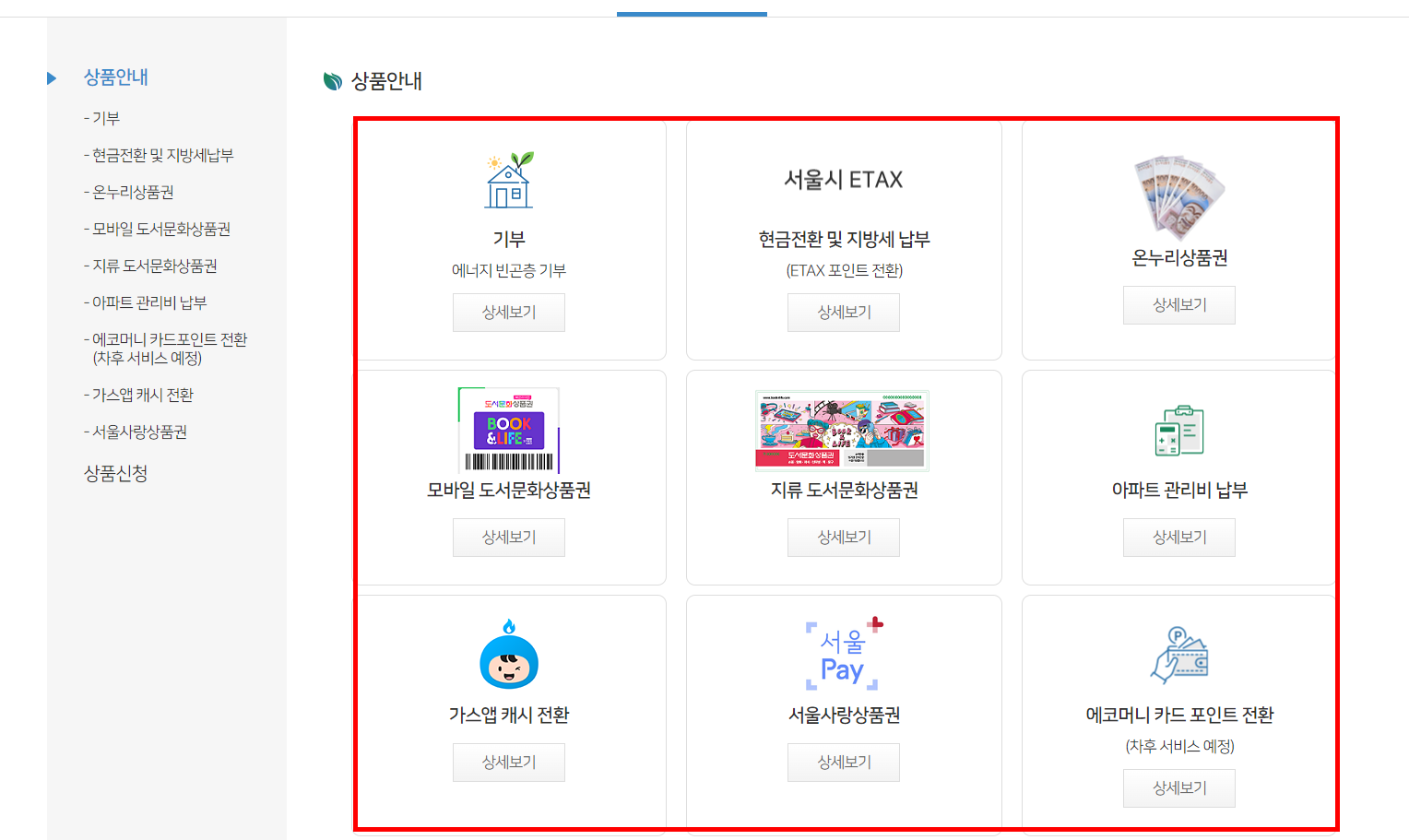Select 상품신청 in the left sidebar
Image resolution: width=1409 pixels, height=840 pixels.
coord(116,474)
